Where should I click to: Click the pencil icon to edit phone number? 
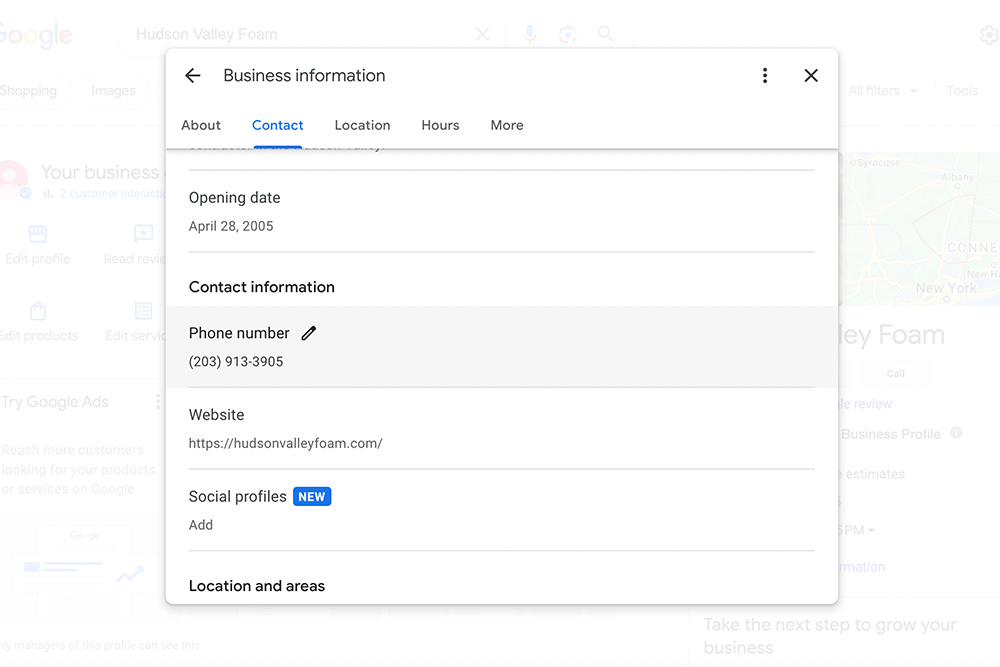point(309,333)
